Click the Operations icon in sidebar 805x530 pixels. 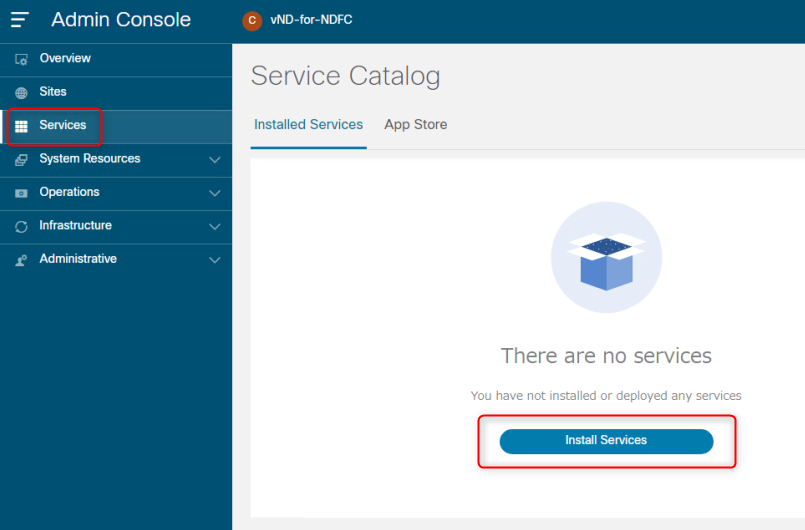21,193
